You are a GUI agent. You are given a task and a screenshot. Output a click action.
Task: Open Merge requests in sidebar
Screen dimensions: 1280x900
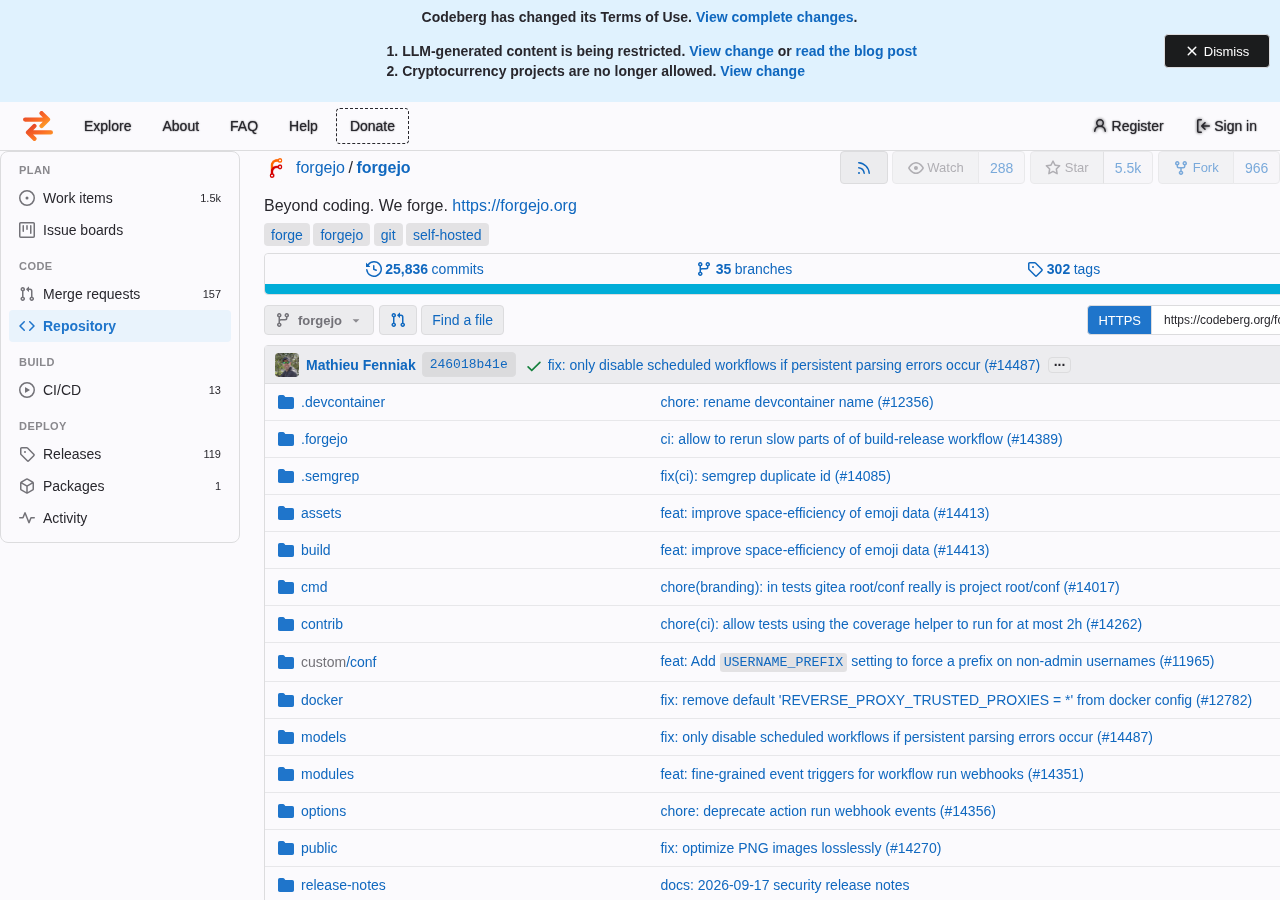(120, 294)
